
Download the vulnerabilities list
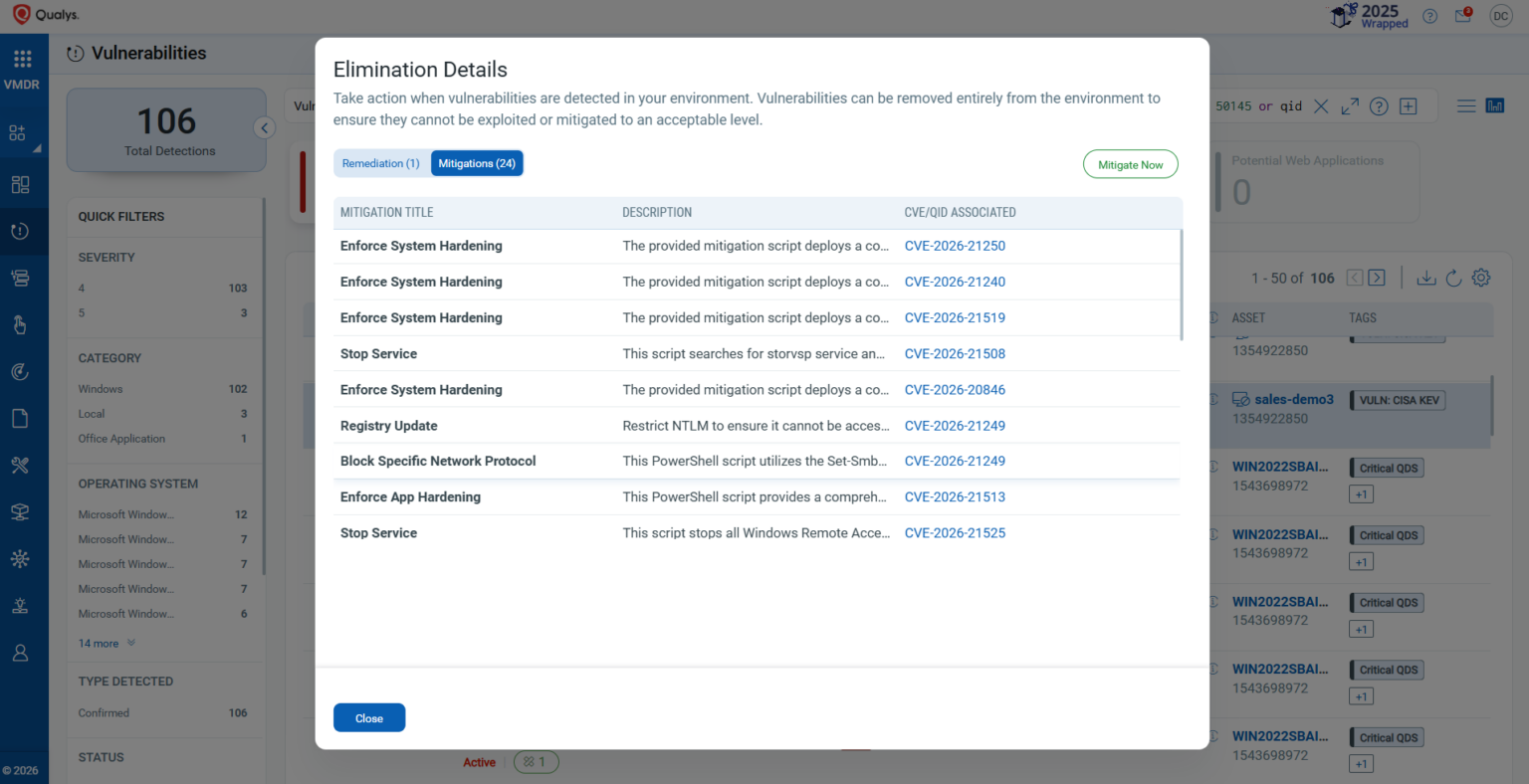click(1426, 278)
